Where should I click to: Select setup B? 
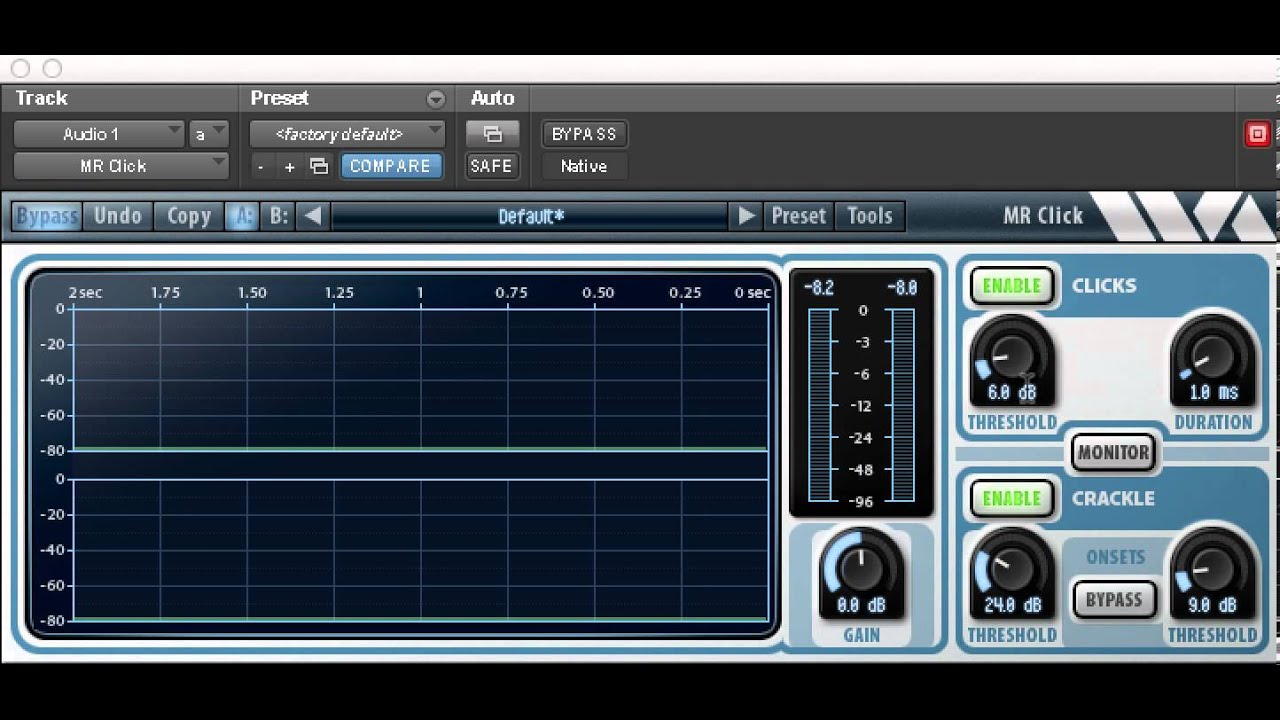pyautogui.click(x=279, y=216)
